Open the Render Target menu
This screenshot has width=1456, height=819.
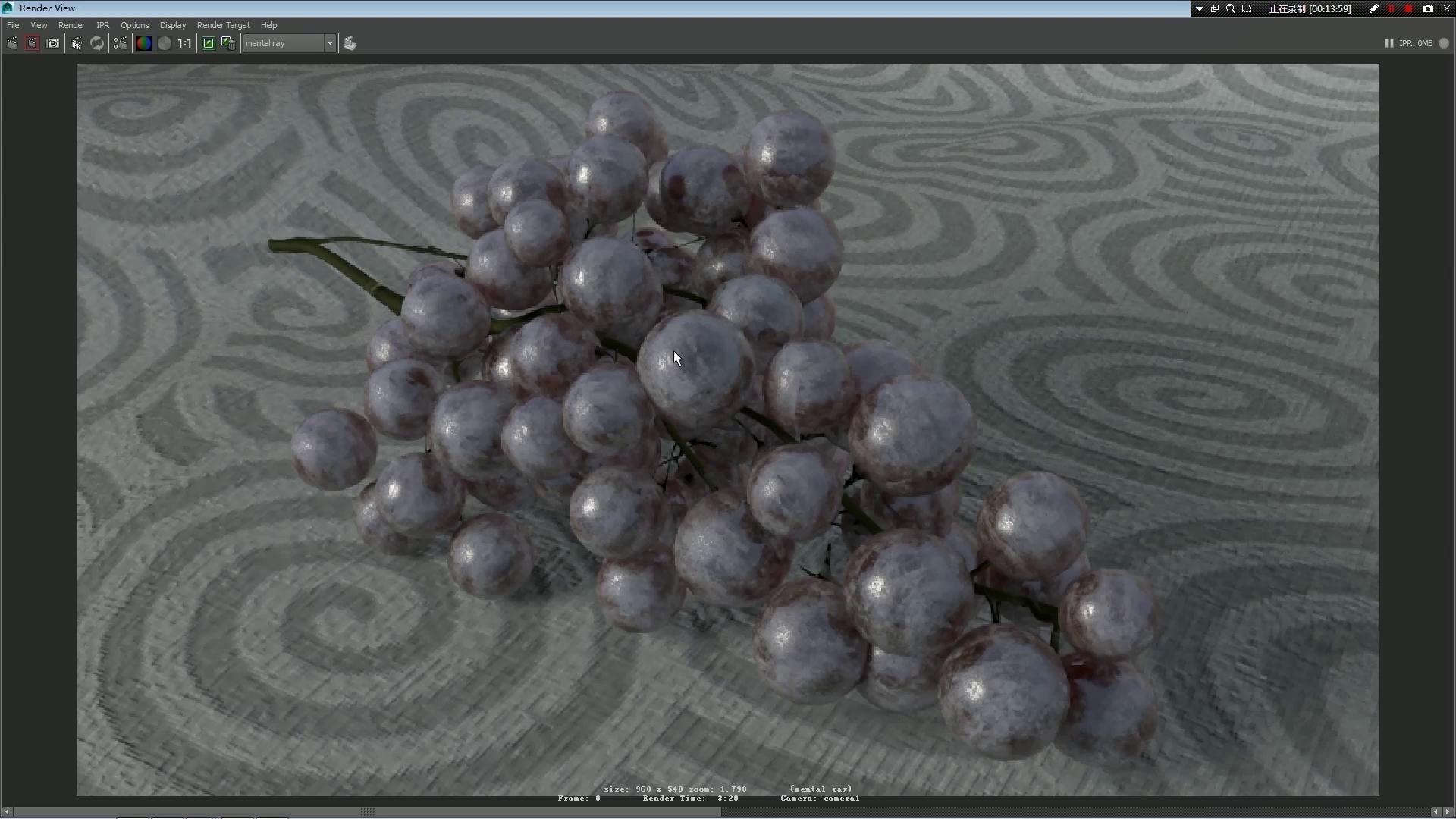[223, 25]
